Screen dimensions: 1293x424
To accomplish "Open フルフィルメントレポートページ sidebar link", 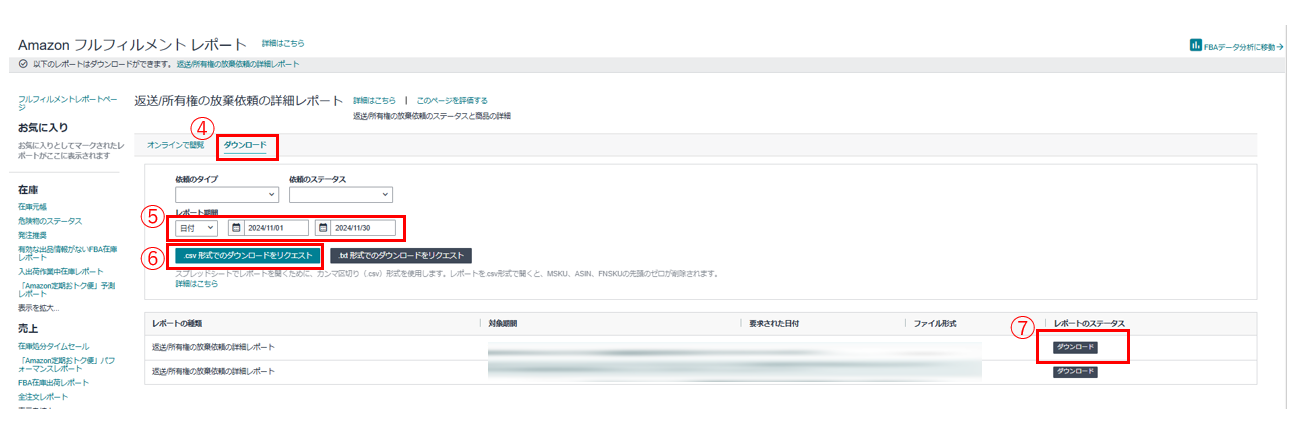I will coord(68,102).
